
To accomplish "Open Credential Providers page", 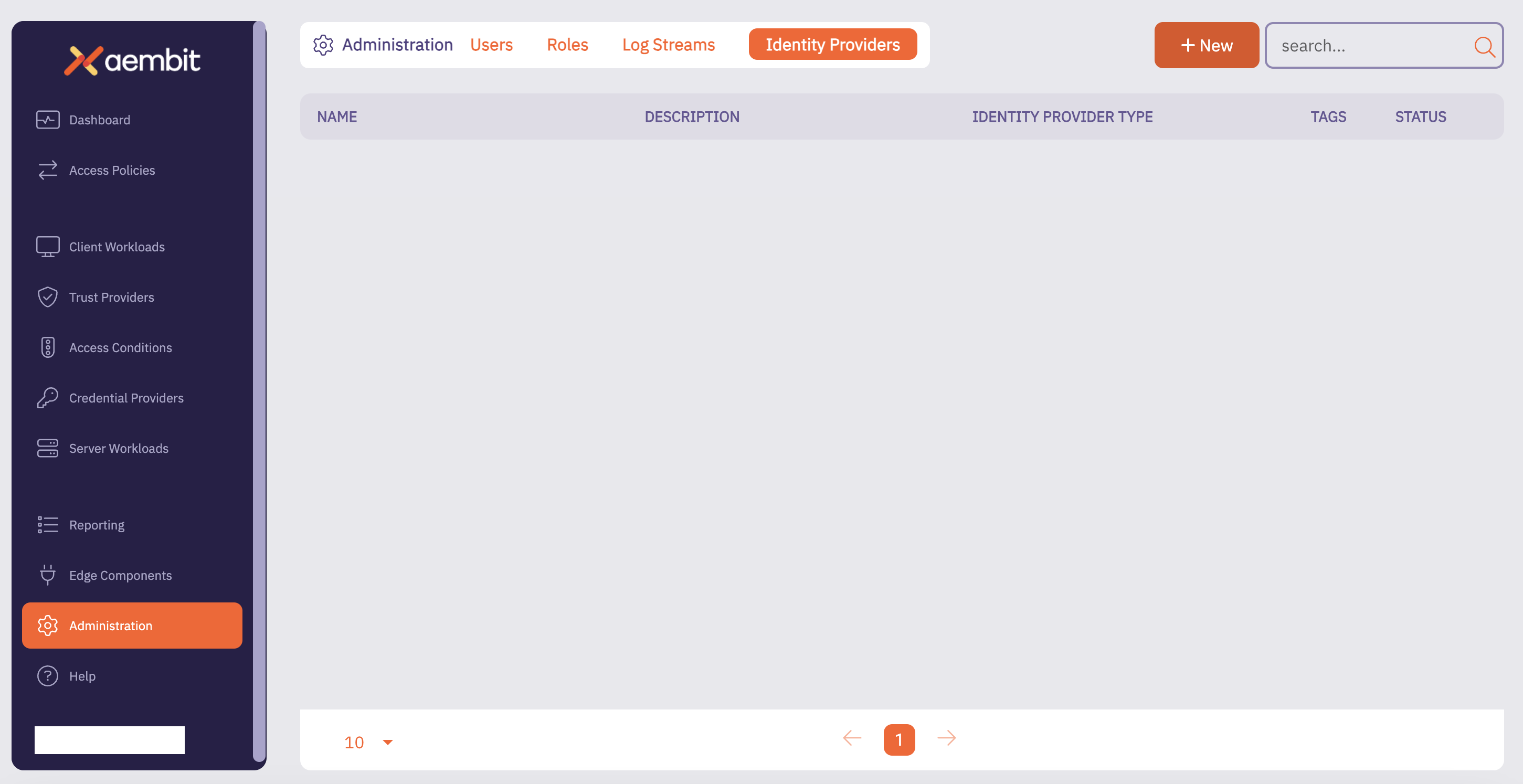I will tap(132, 397).
